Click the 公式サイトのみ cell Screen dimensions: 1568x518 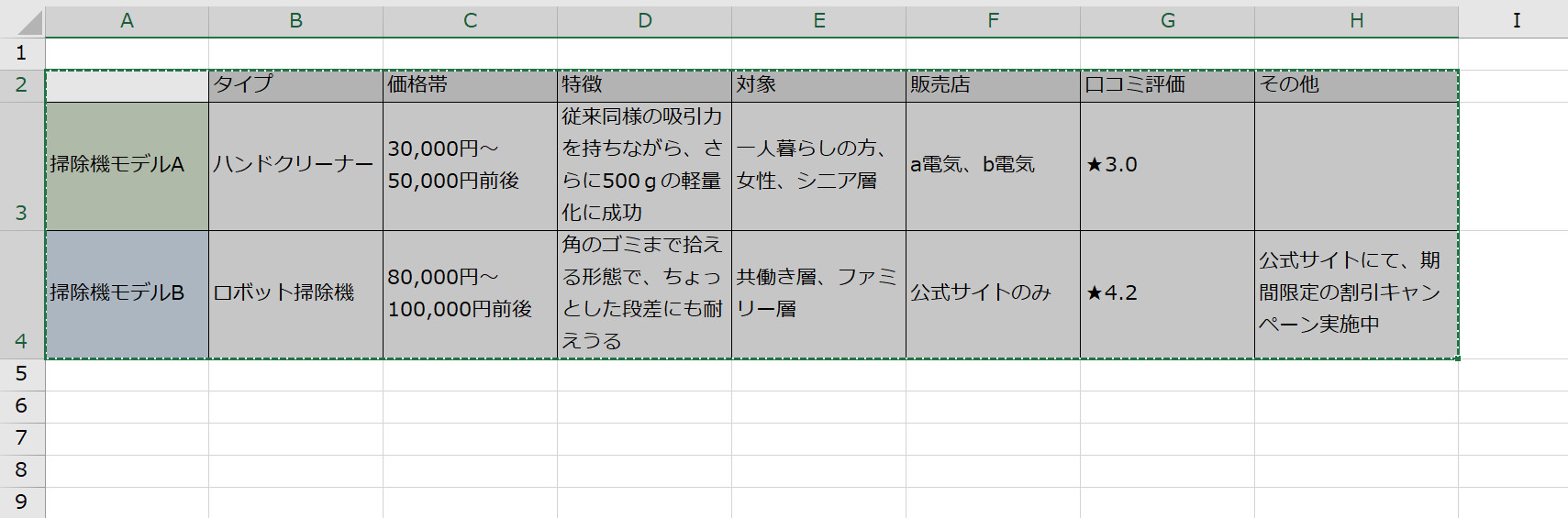[x=993, y=294]
